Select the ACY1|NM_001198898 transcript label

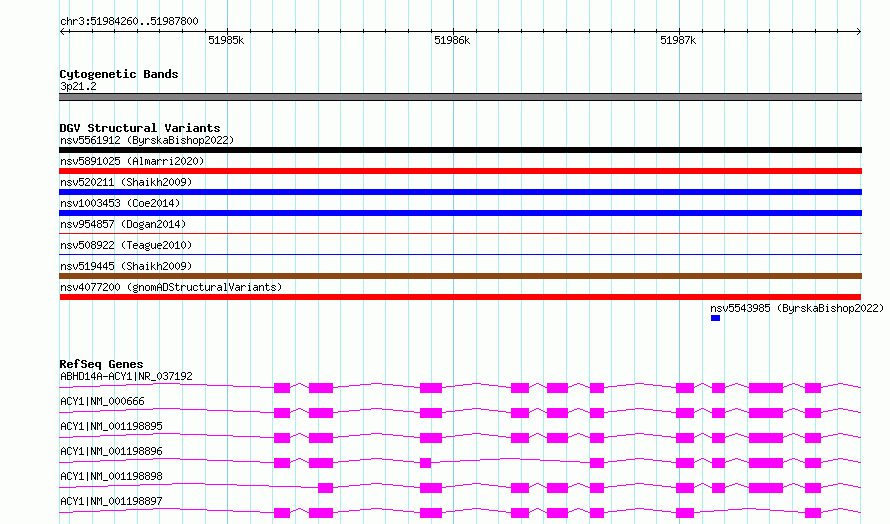click(x=111, y=476)
